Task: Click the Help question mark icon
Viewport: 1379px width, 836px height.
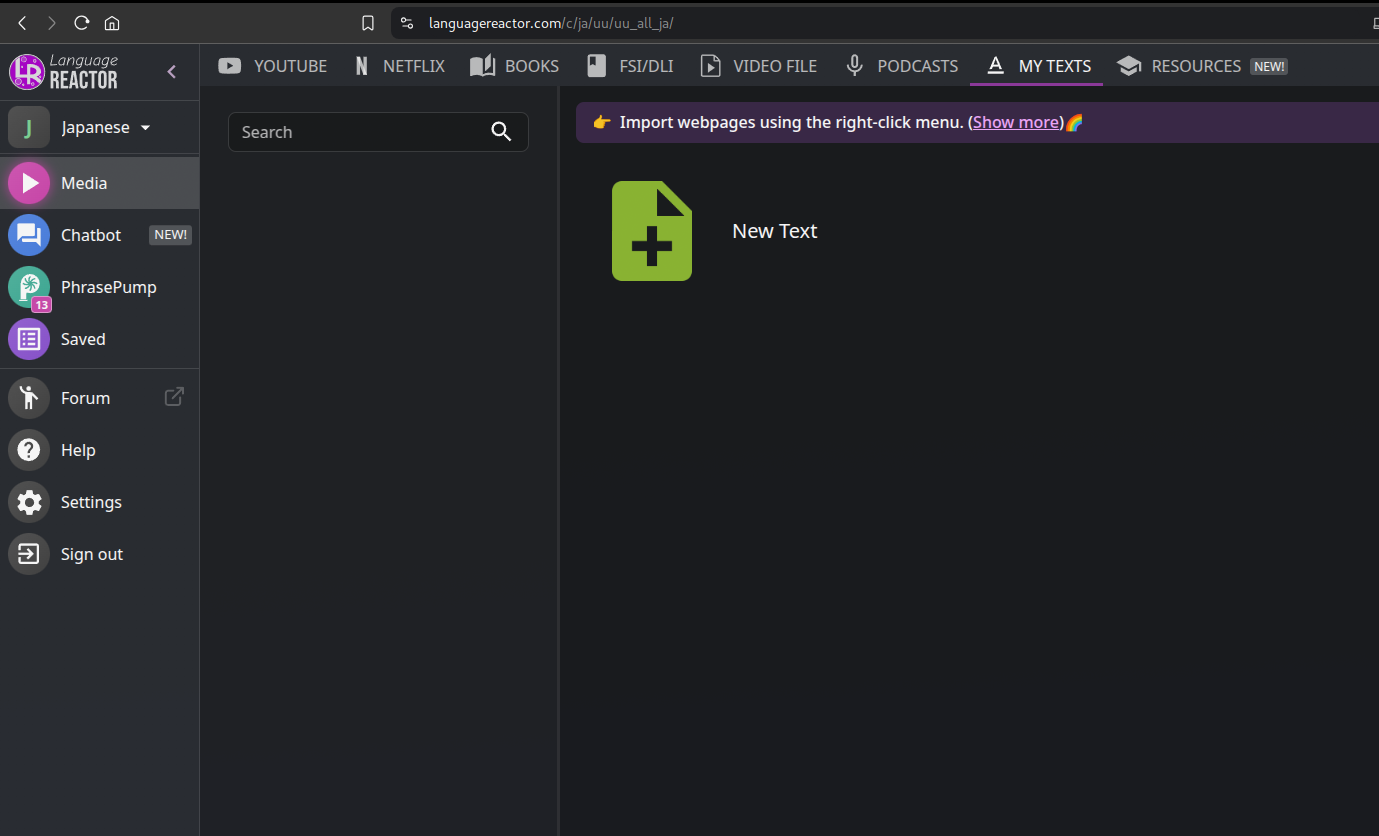Action: pyautogui.click(x=29, y=450)
